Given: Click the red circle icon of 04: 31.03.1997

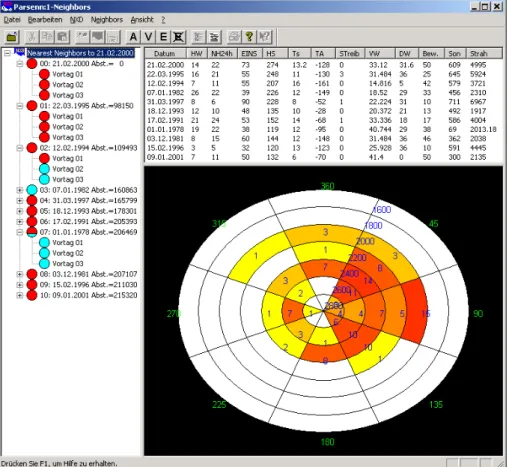Looking at the screenshot, I should [x=32, y=200].
